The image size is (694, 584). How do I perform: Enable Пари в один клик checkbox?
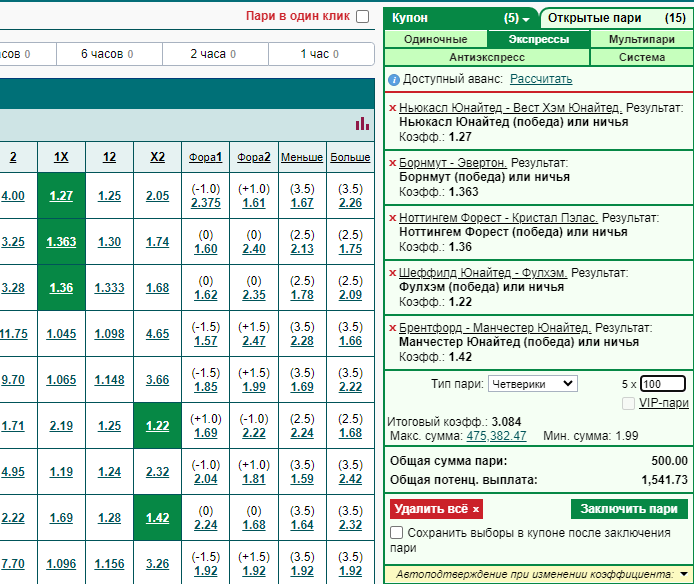(362, 17)
